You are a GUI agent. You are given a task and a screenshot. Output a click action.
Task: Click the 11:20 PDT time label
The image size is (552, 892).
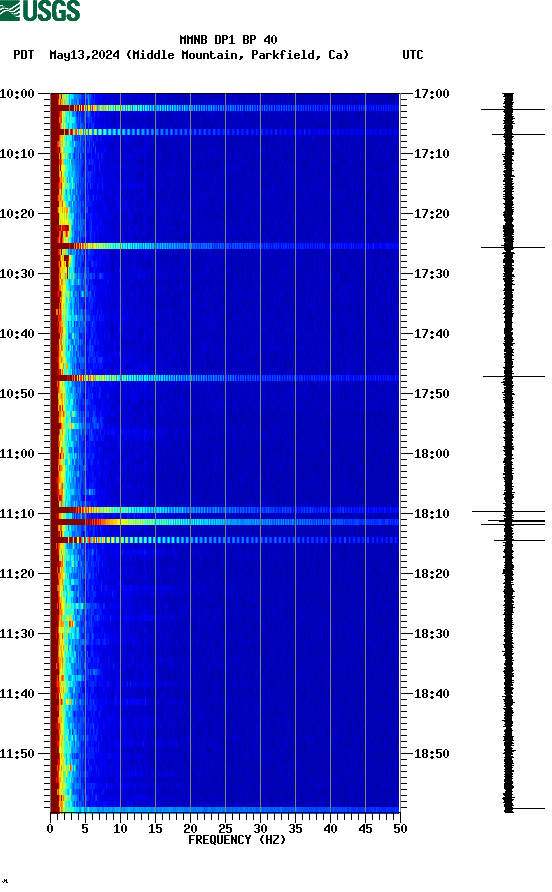17,574
